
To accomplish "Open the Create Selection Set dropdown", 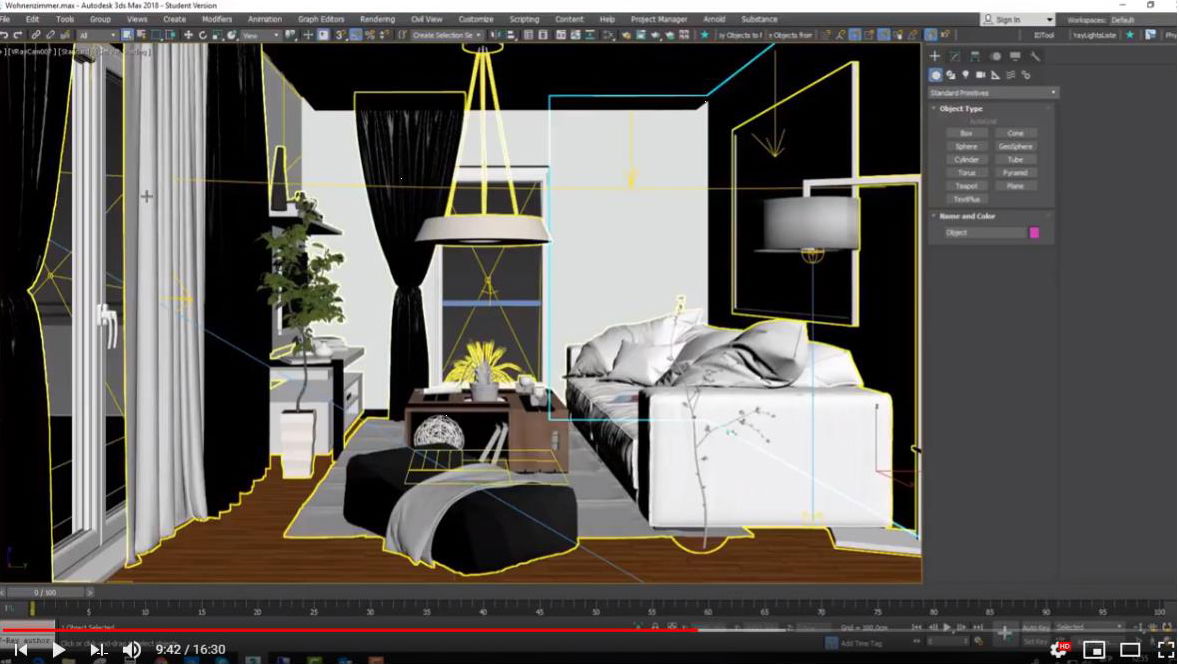I will (447, 35).
